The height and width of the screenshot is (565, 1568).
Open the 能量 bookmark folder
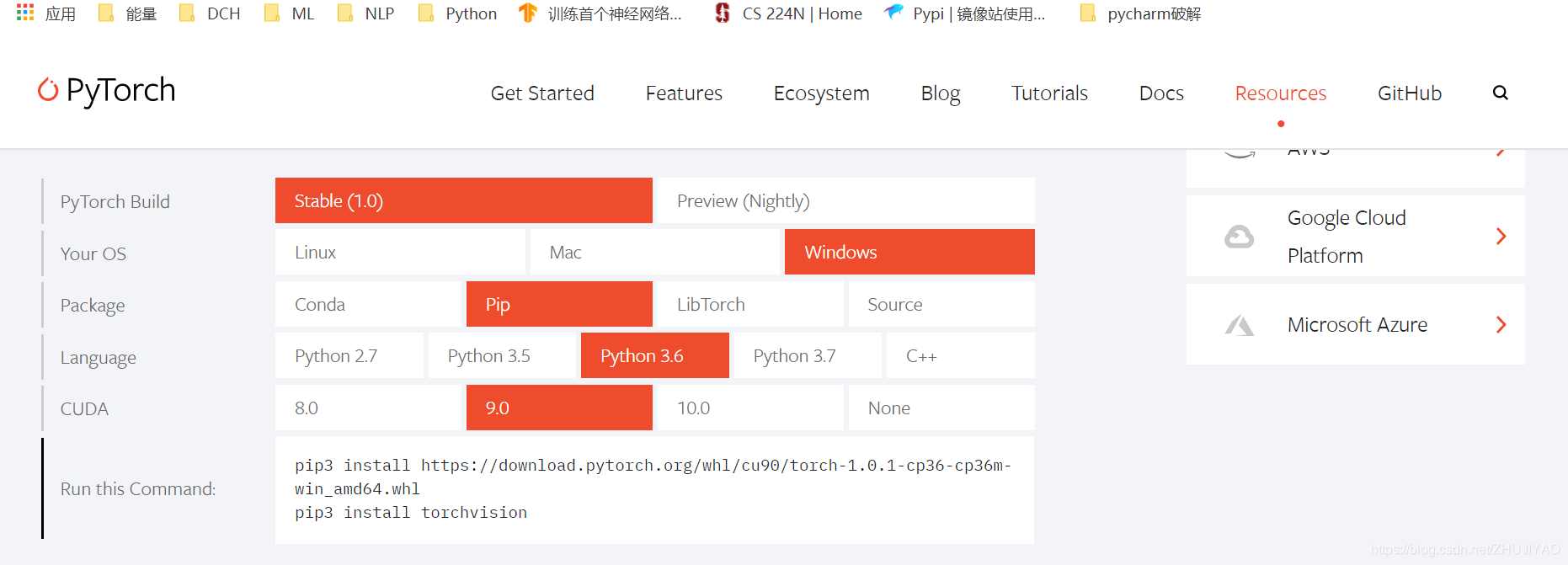128,13
